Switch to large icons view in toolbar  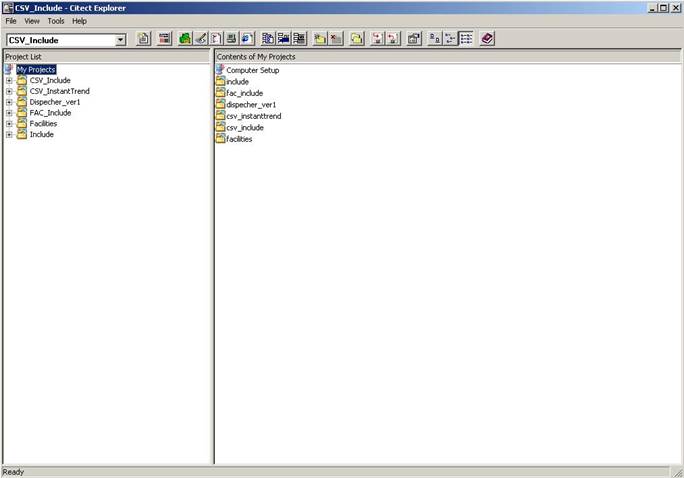point(434,39)
